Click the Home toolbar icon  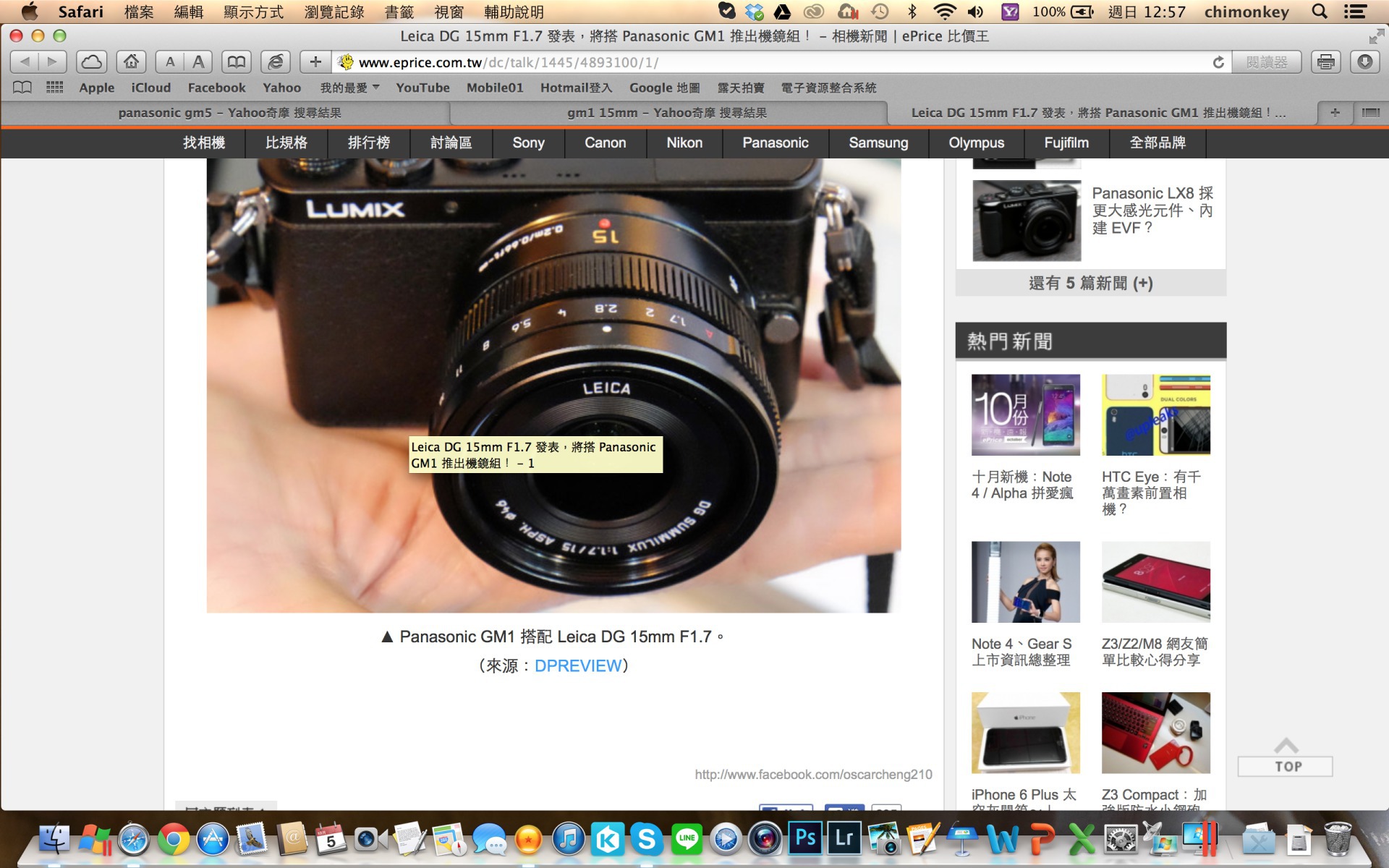coord(131,62)
